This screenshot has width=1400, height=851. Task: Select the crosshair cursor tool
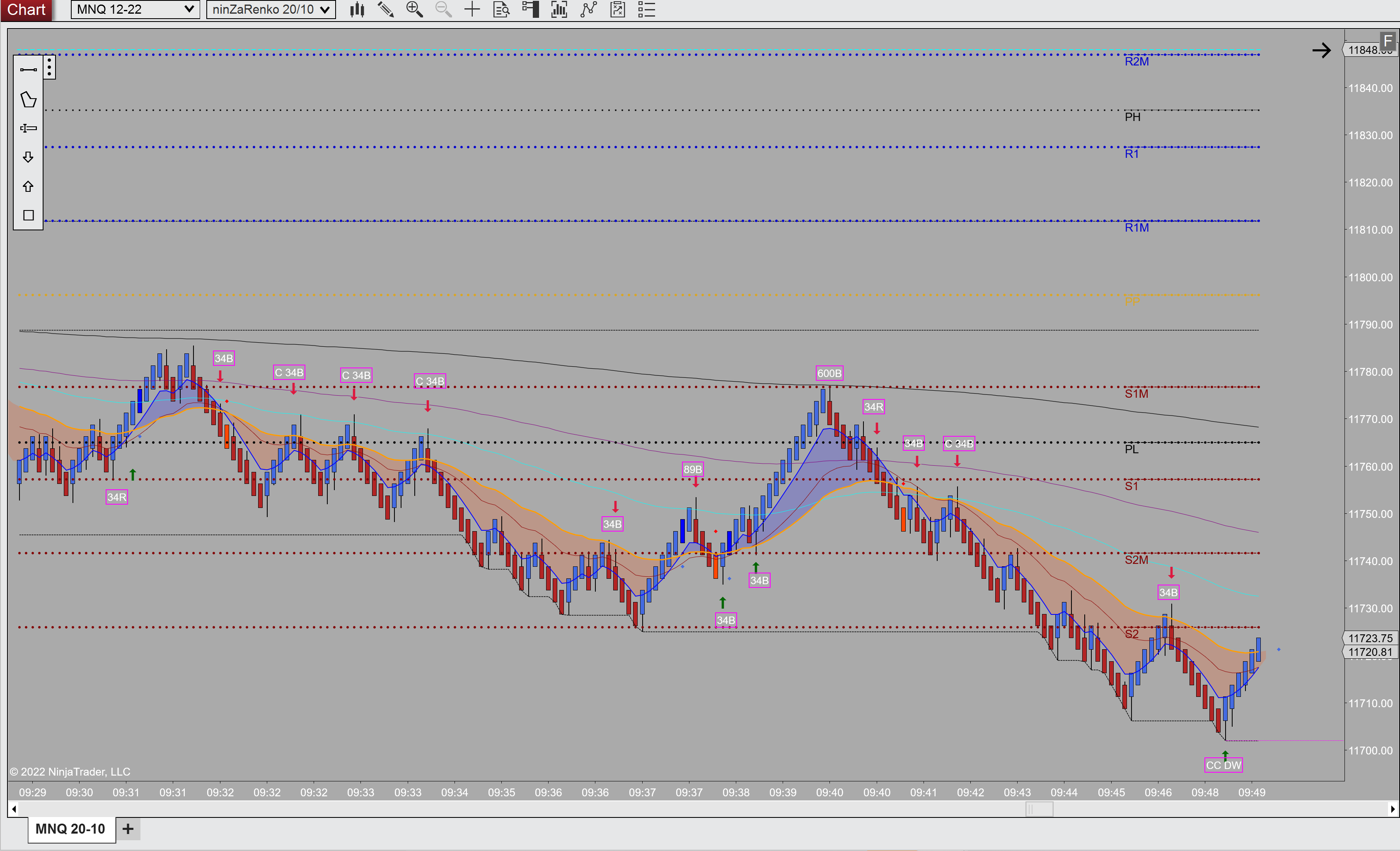(x=472, y=10)
